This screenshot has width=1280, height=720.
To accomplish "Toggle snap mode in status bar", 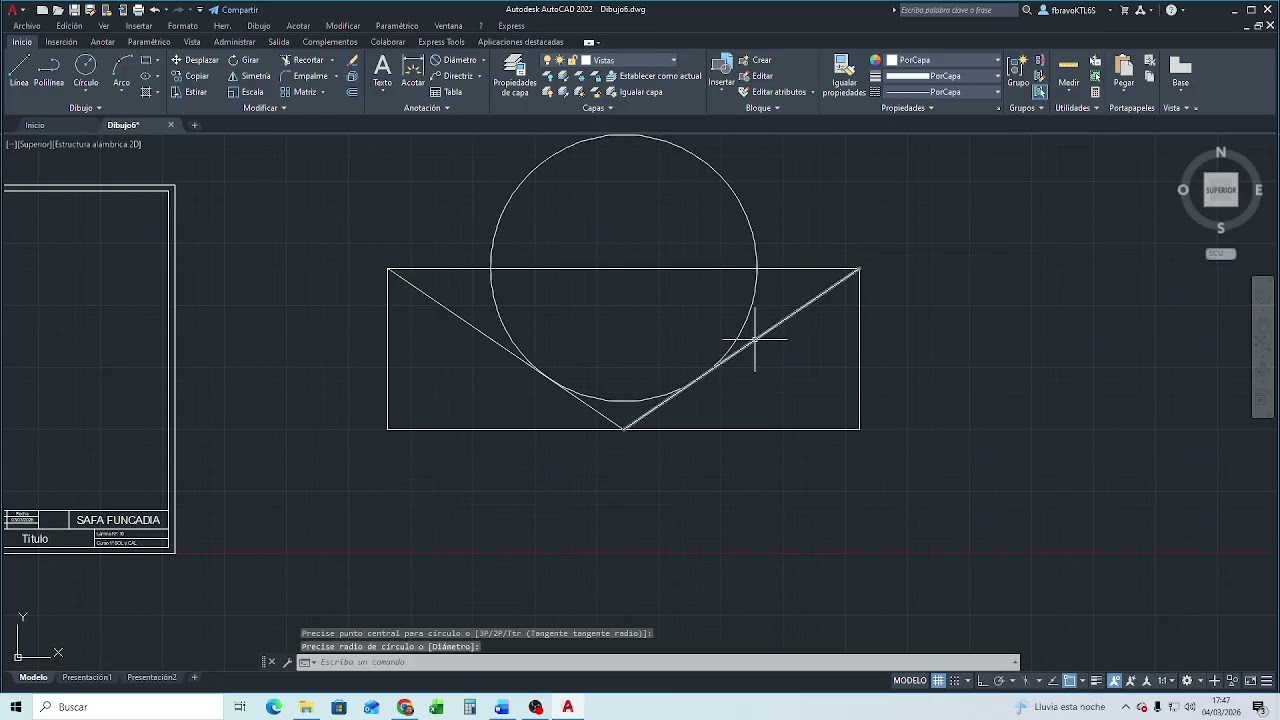I will [955, 681].
